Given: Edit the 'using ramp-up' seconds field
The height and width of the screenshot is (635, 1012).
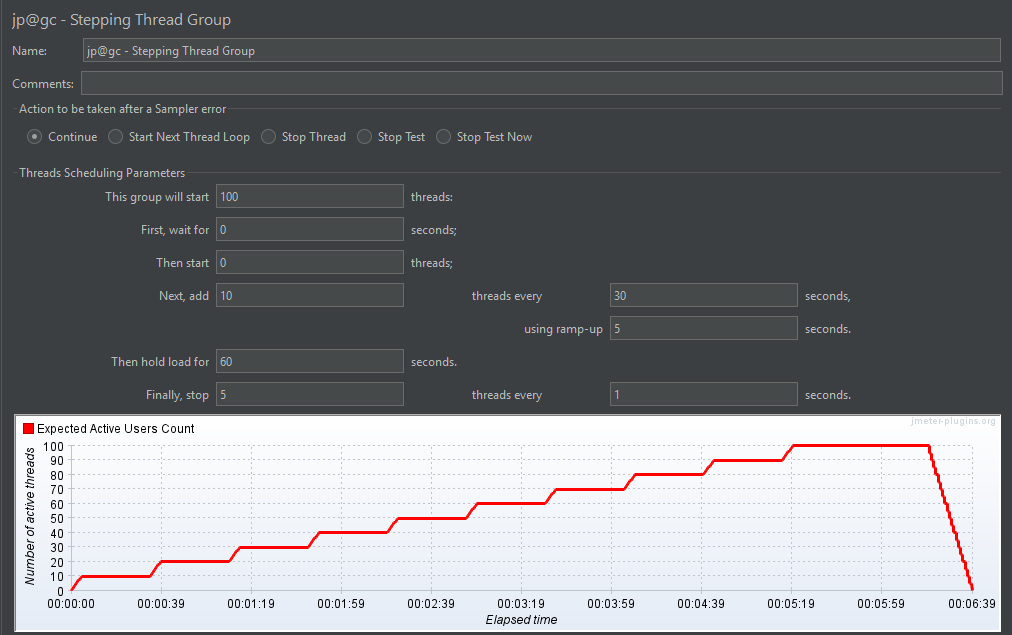Looking at the screenshot, I should 703,328.
